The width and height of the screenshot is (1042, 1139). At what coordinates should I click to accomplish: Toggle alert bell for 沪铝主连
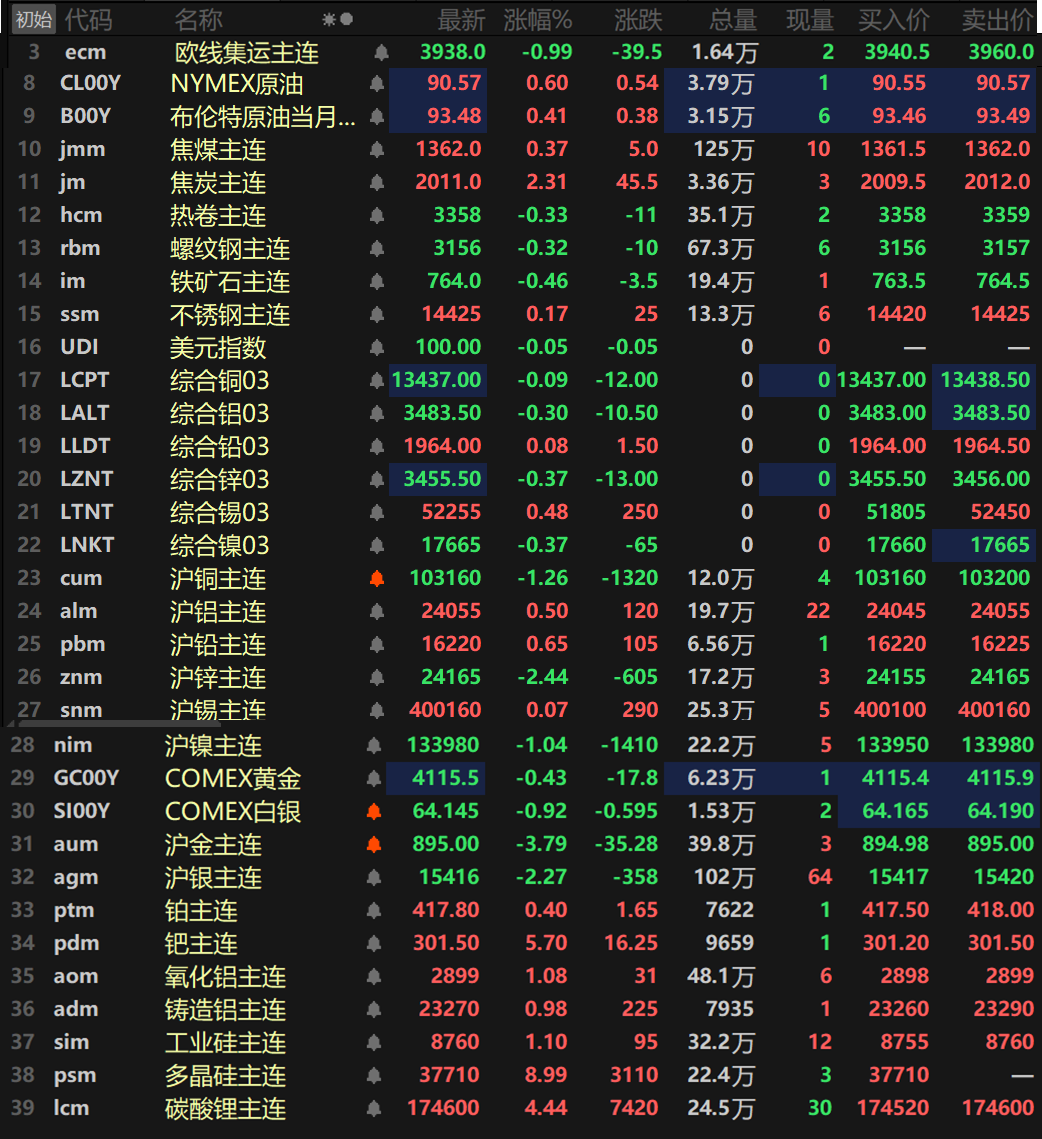(376, 612)
